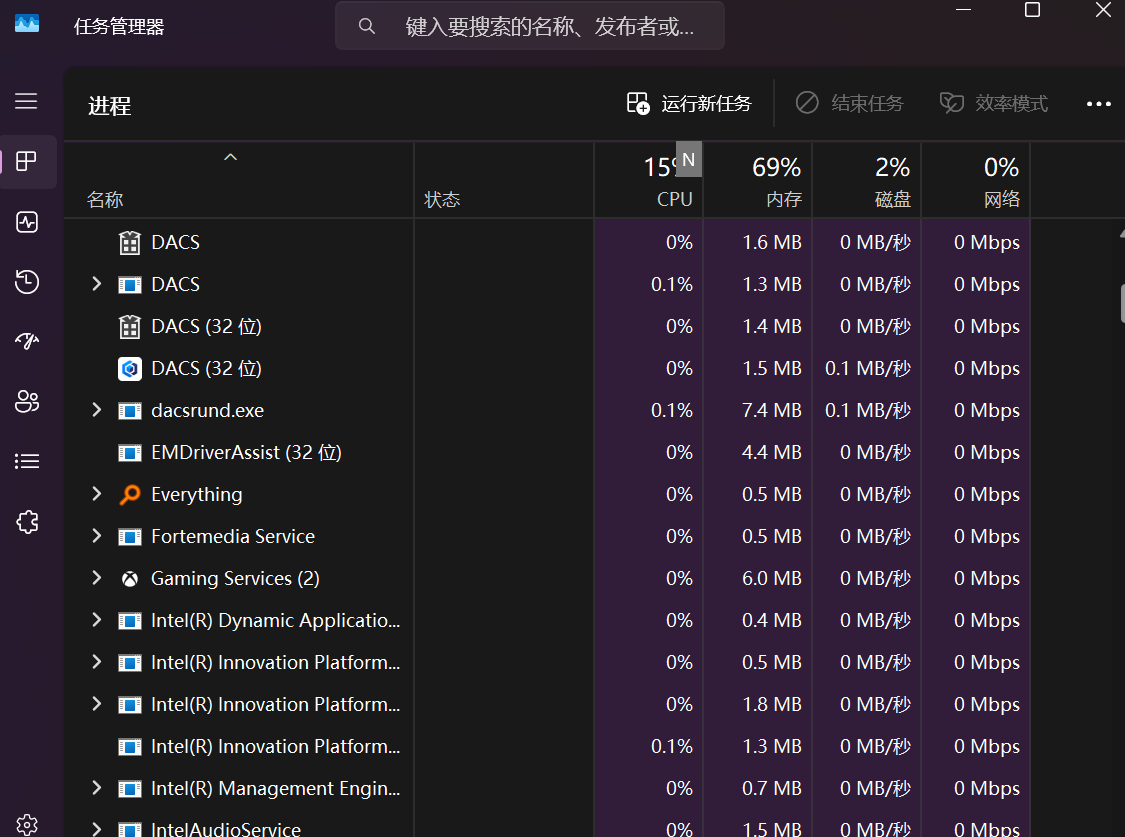The height and width of the screenshot is (837, 1125).
Task: Sort by the 内存 69% column header
Action: pos(758,180)
